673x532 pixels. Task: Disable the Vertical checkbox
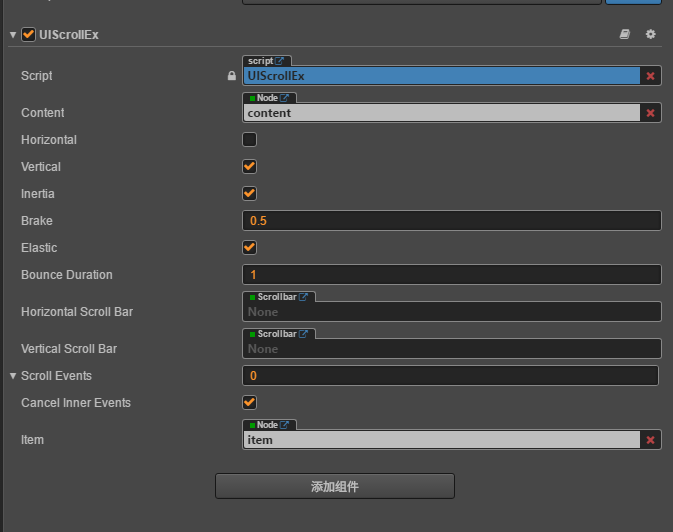(249, 167)
